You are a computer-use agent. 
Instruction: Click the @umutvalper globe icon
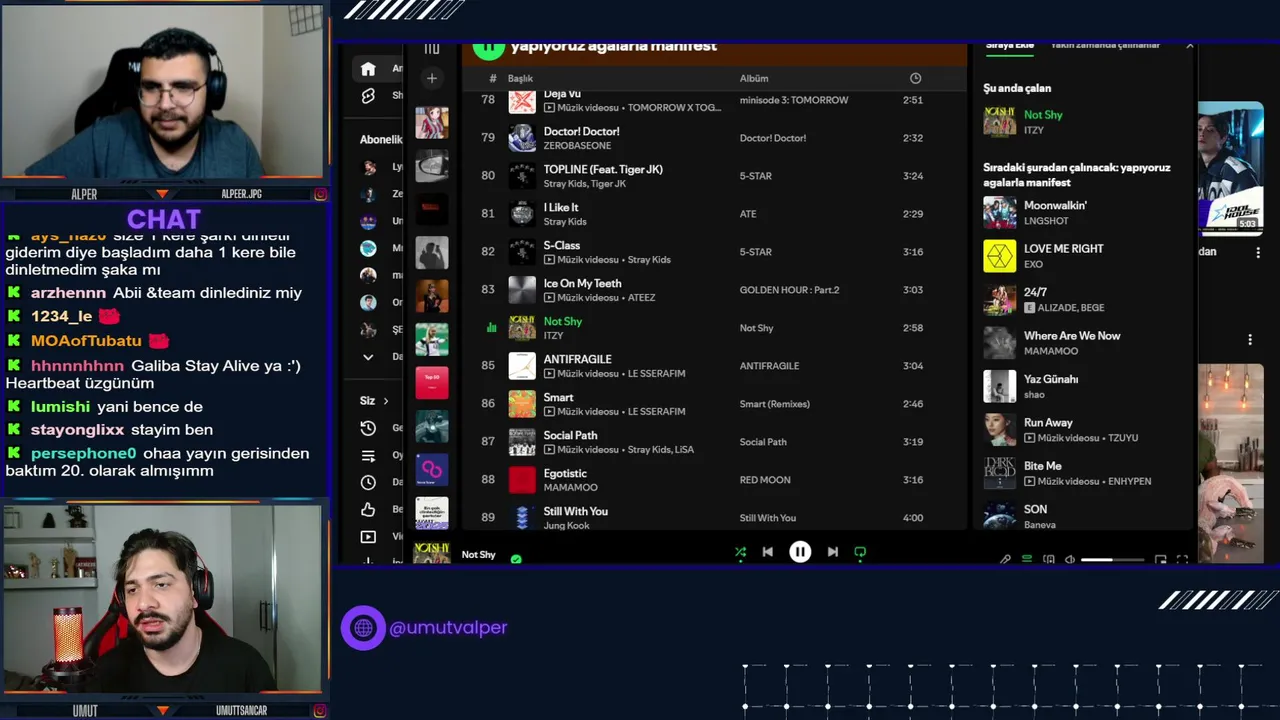pyautogui.click(x=363, y=628)
